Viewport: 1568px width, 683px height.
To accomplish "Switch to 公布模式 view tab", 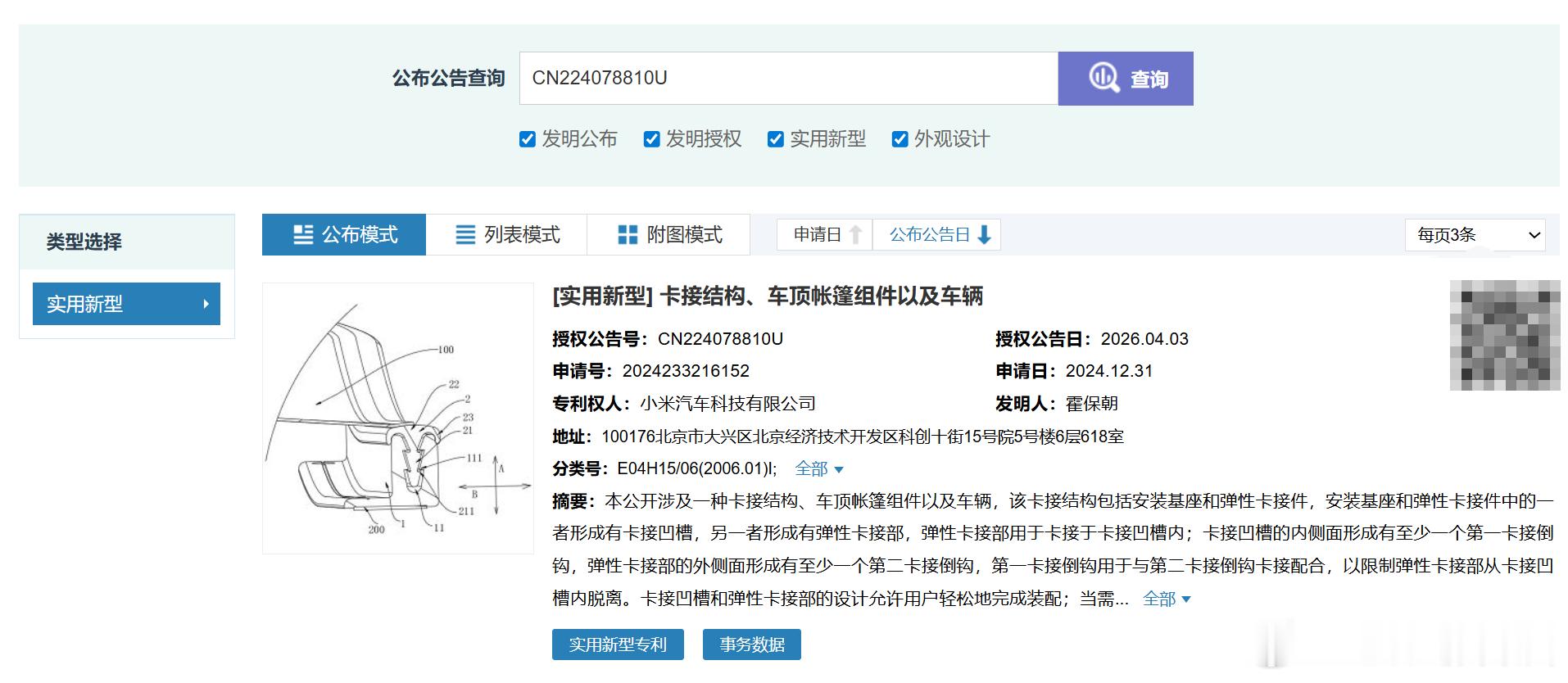I will tap(344, 235).
